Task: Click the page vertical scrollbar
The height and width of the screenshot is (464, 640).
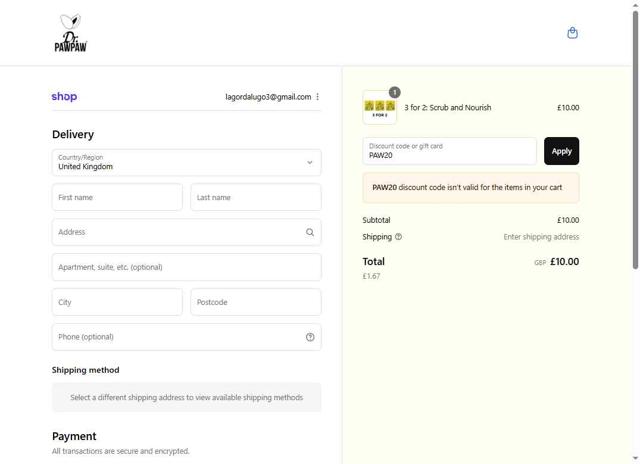Action: point(636,139)
